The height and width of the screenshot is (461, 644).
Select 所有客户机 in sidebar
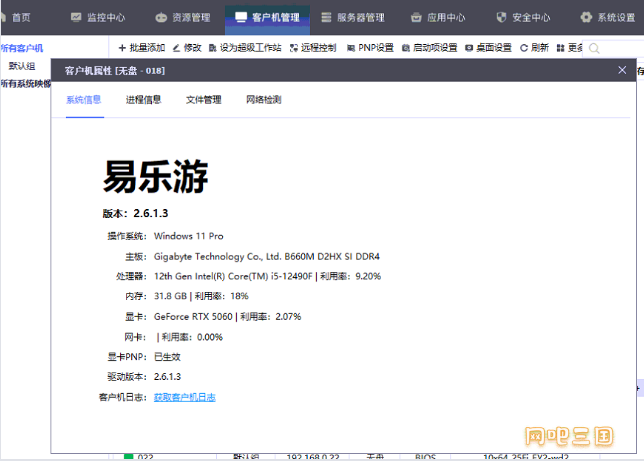[x=22, y=48]
